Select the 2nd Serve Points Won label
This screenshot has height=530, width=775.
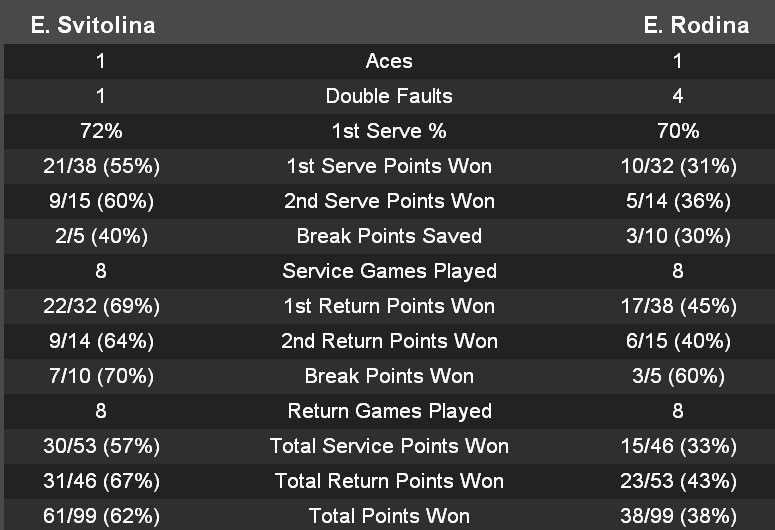389,201
